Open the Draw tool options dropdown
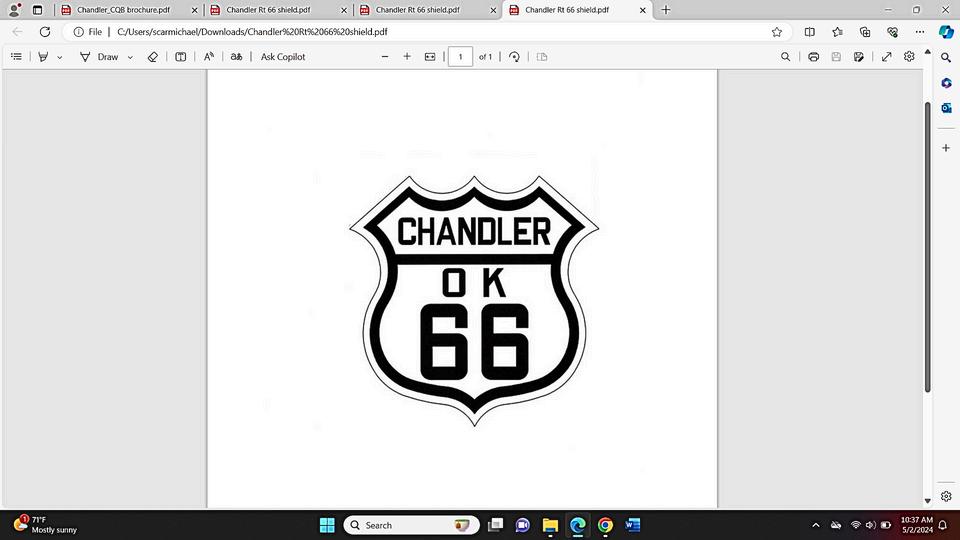The image size is (960, 540). click(130, 57)
